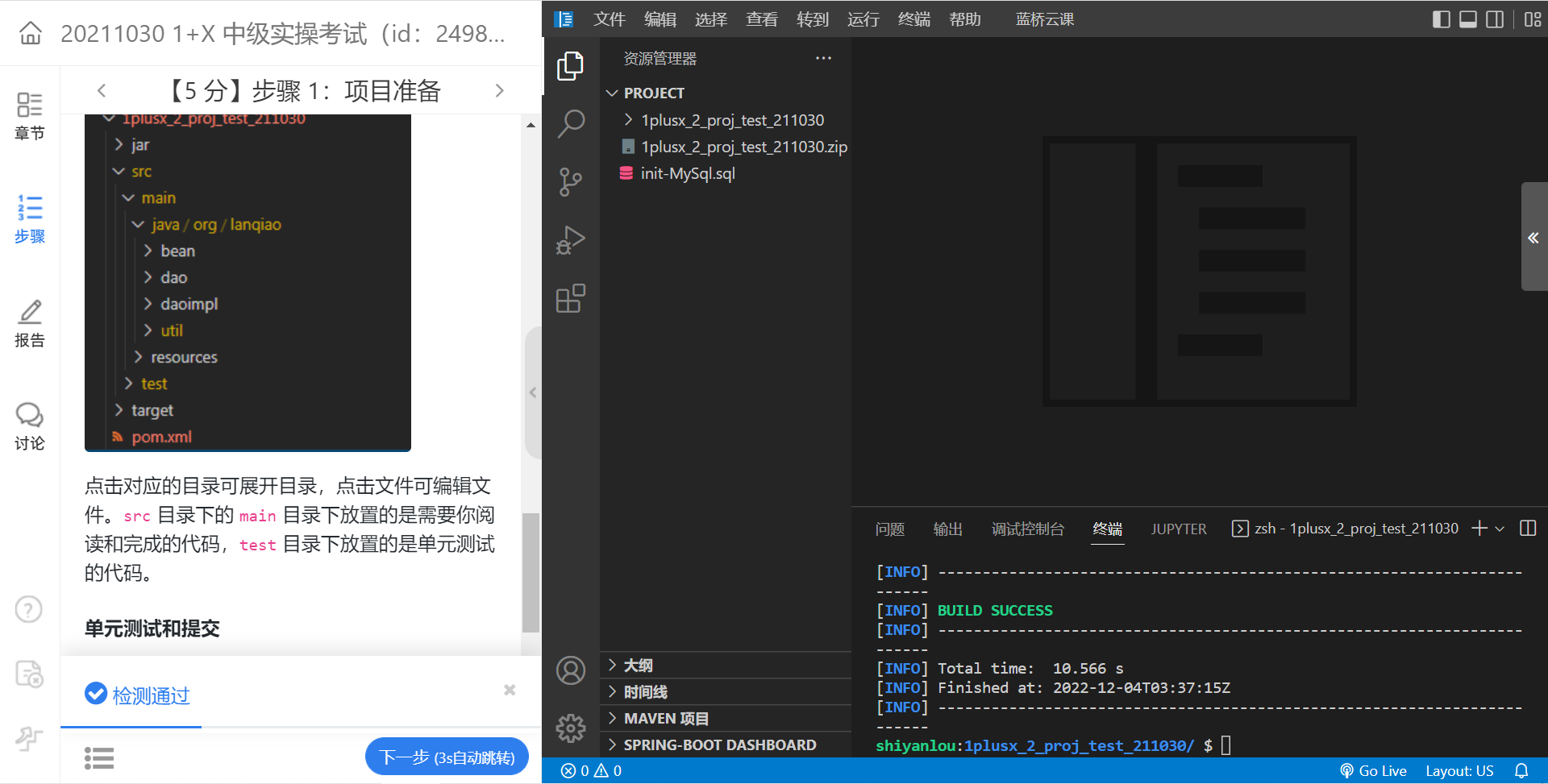This screenshot has width=1548, height=784.
Task: Toggle the primary sidebar layout control
Action: 1441,19
